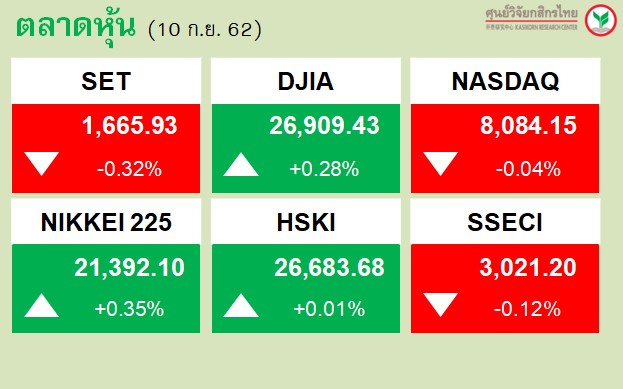The image size is (623, 389).
Task: Click the SSECI down arrow triangle
Action: pos(440,305)
